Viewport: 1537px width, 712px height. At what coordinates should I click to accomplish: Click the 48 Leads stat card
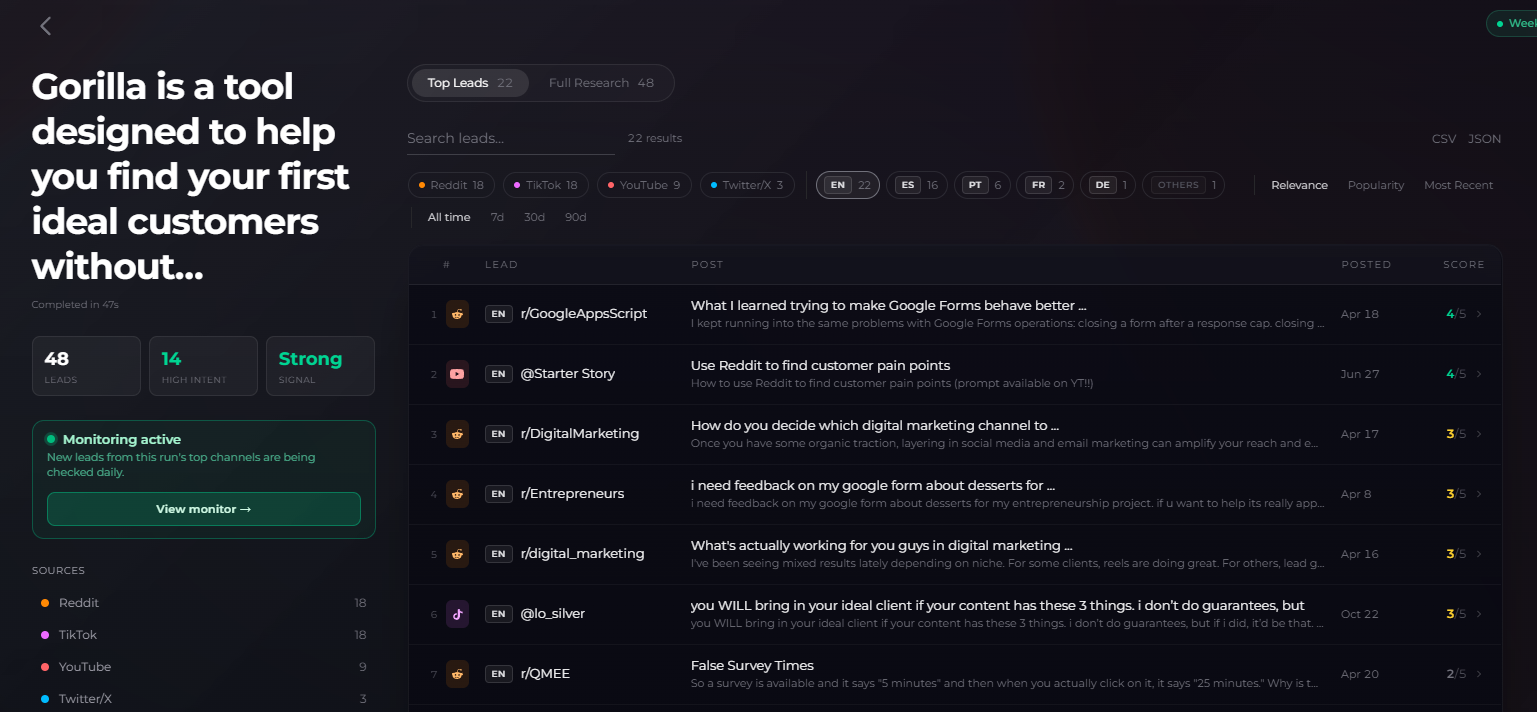pyautogui.click(x=86, y=366)
